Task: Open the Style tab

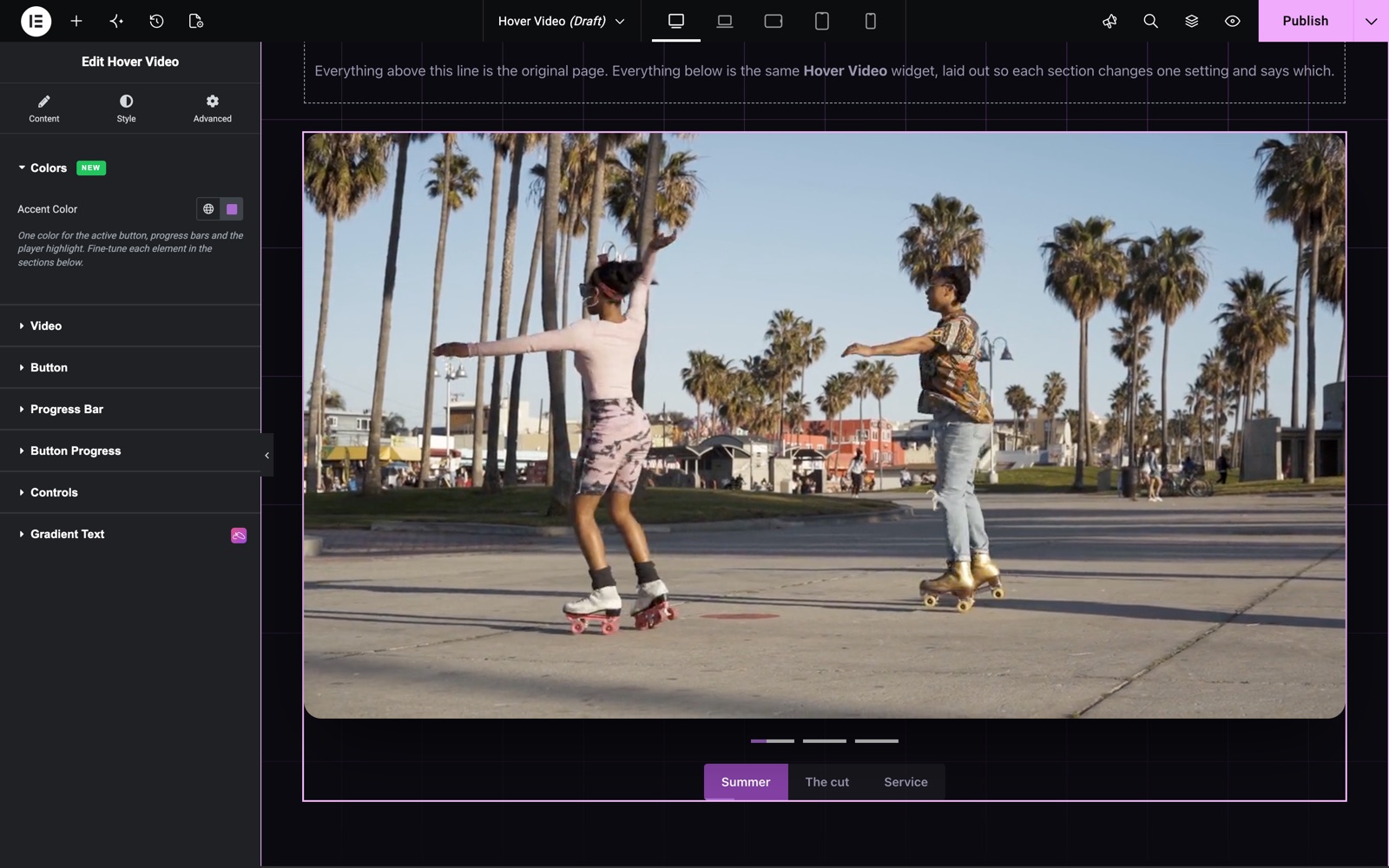Action: (x=126, y=108)
